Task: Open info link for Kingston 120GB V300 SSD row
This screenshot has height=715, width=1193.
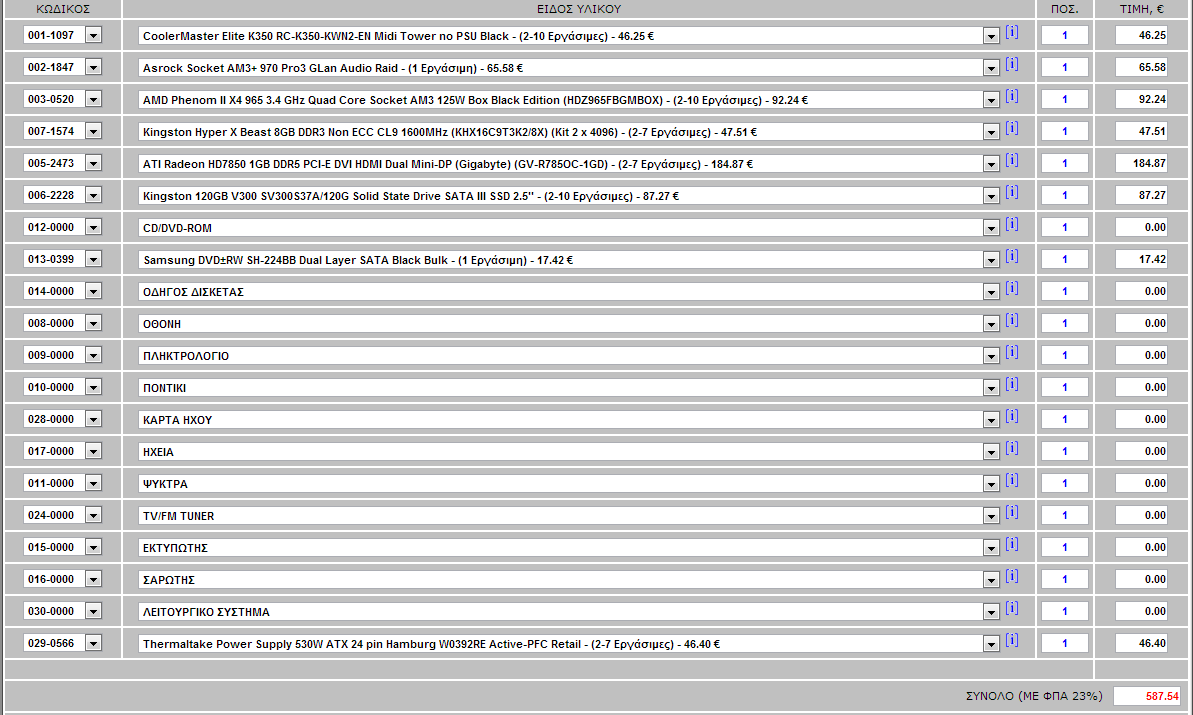Action: 1012,192
